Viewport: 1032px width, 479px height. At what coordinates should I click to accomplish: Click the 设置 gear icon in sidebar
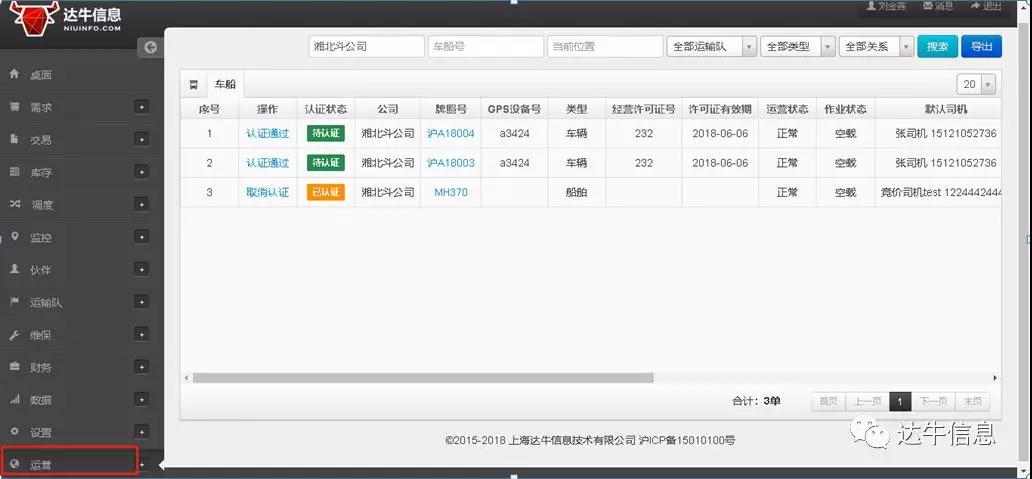pos(14,432)
